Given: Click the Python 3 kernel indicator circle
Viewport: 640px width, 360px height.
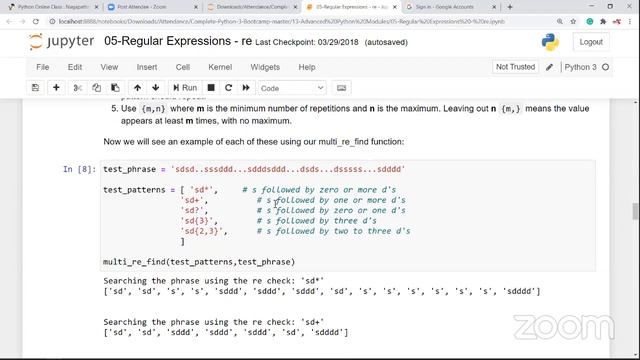Looking at the screenshot, I should pos(605,67).
